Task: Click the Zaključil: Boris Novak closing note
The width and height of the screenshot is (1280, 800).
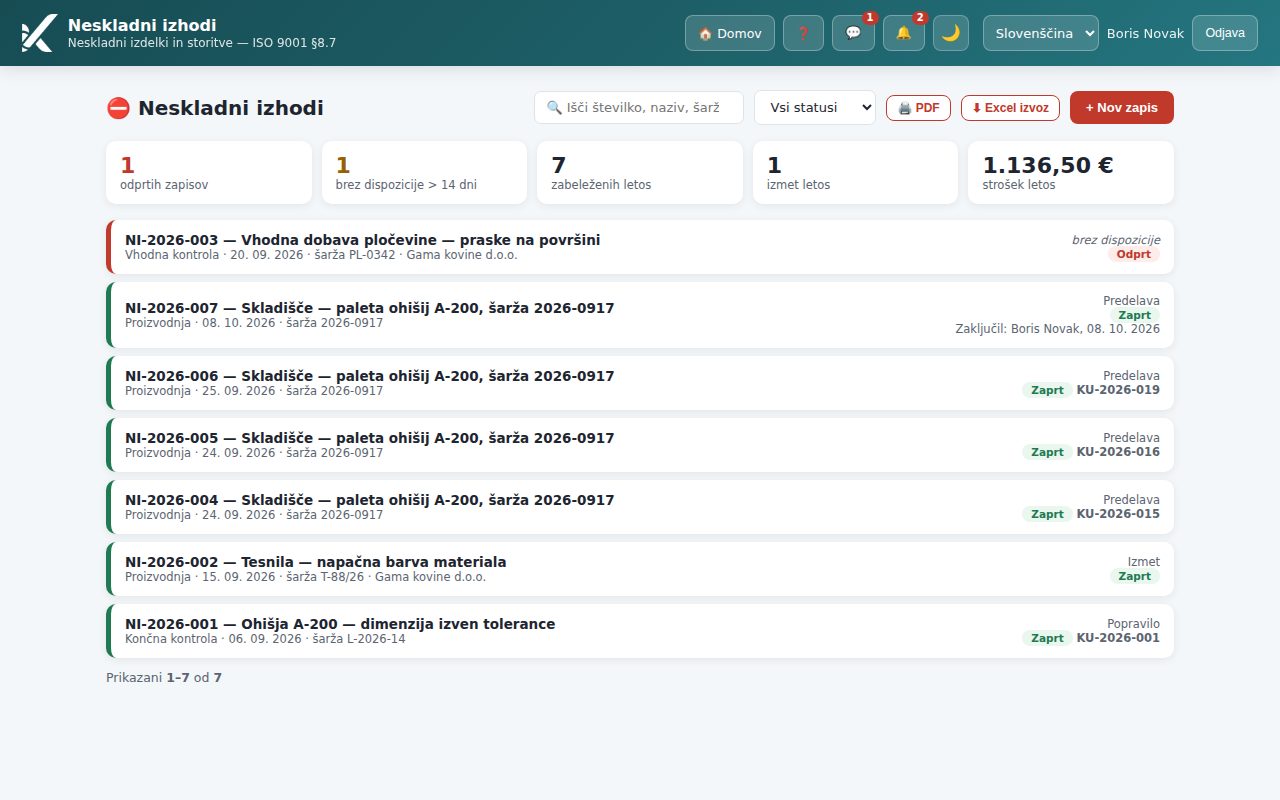Action: pos(1058,329)
